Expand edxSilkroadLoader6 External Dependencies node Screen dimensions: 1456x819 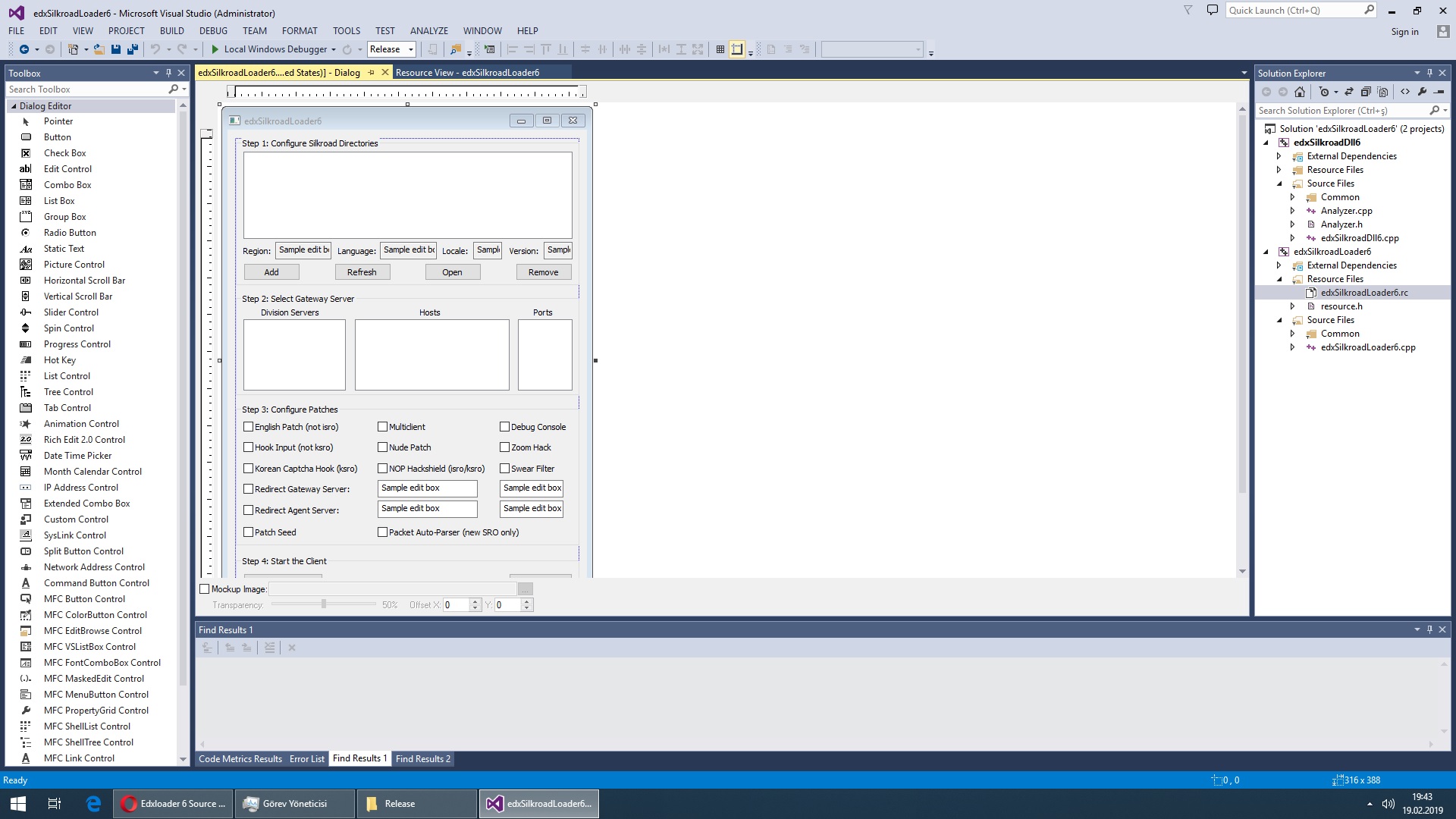[x=1279, y=265]
